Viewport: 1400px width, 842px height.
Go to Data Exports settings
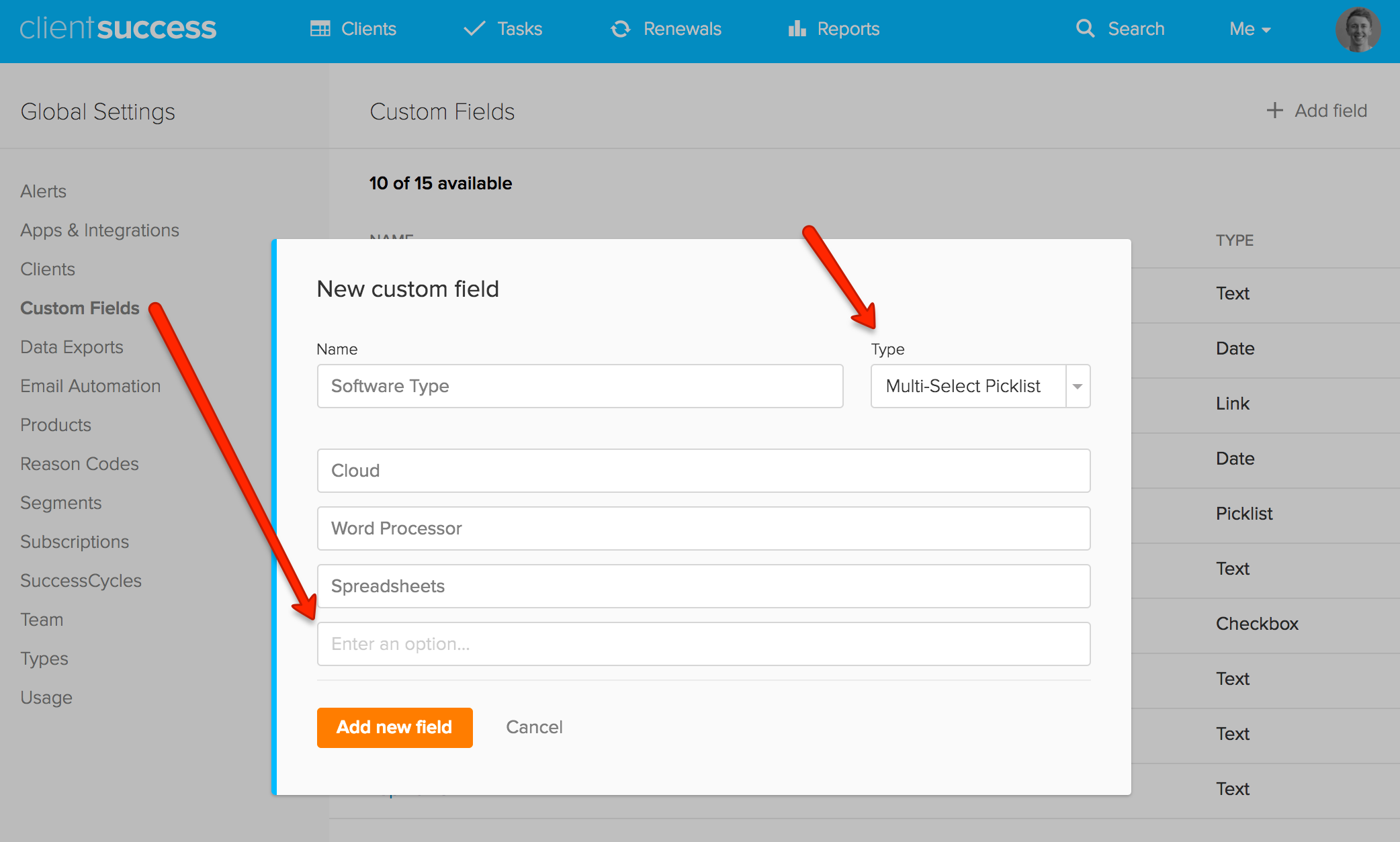(72, 346)
